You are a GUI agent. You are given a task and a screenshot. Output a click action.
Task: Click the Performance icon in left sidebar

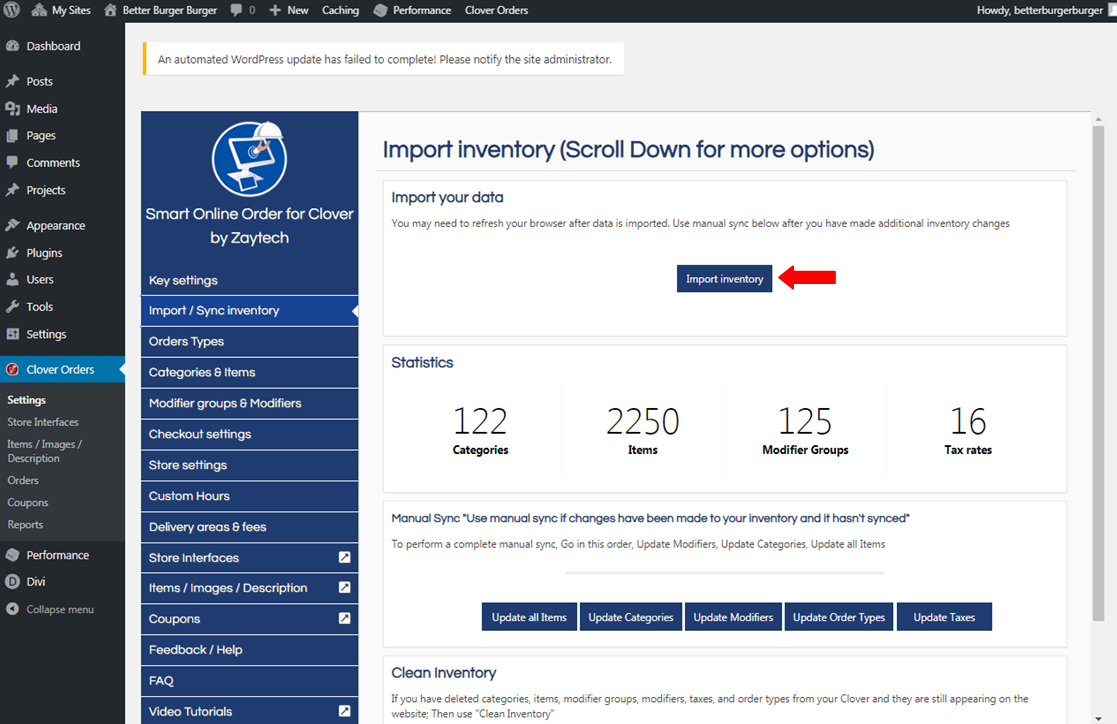12,554
